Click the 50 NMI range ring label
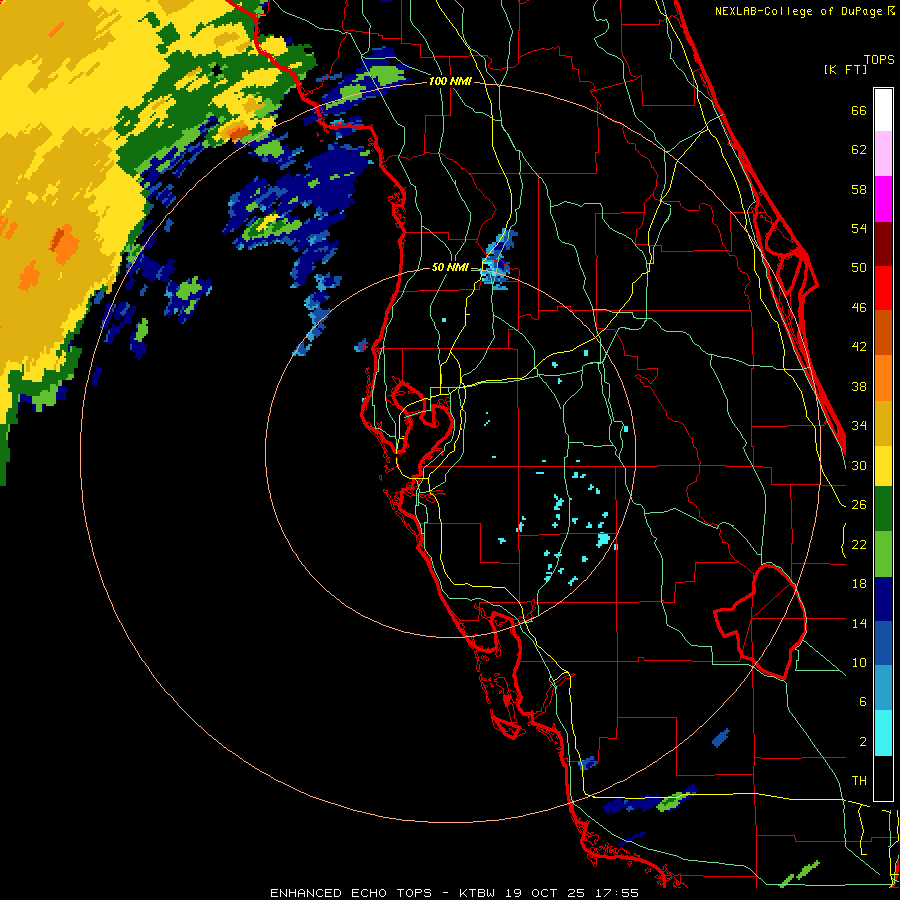Image resolution: width=900 pixels, height=900 pixels. 450,267
